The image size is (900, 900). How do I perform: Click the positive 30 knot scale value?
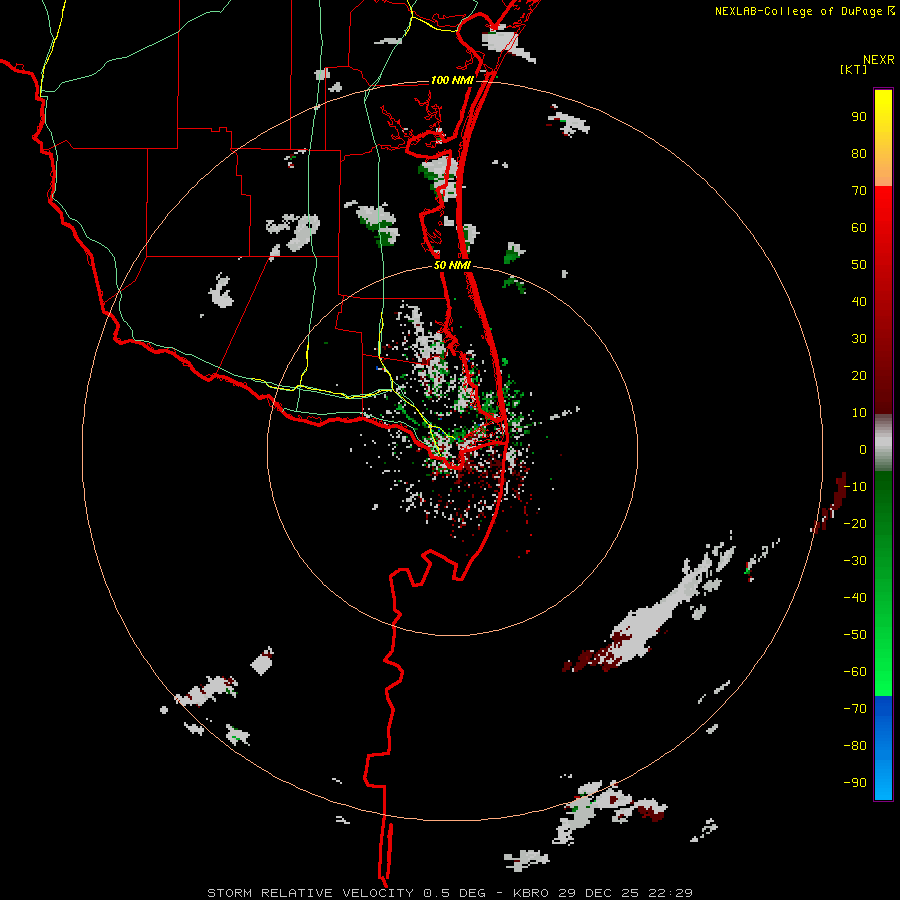click(859, 339)
